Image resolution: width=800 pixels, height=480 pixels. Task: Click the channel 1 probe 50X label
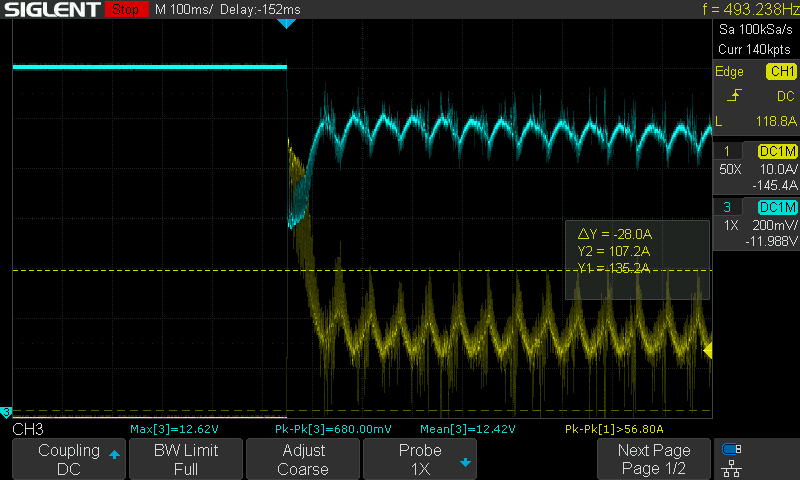(730, 169)
